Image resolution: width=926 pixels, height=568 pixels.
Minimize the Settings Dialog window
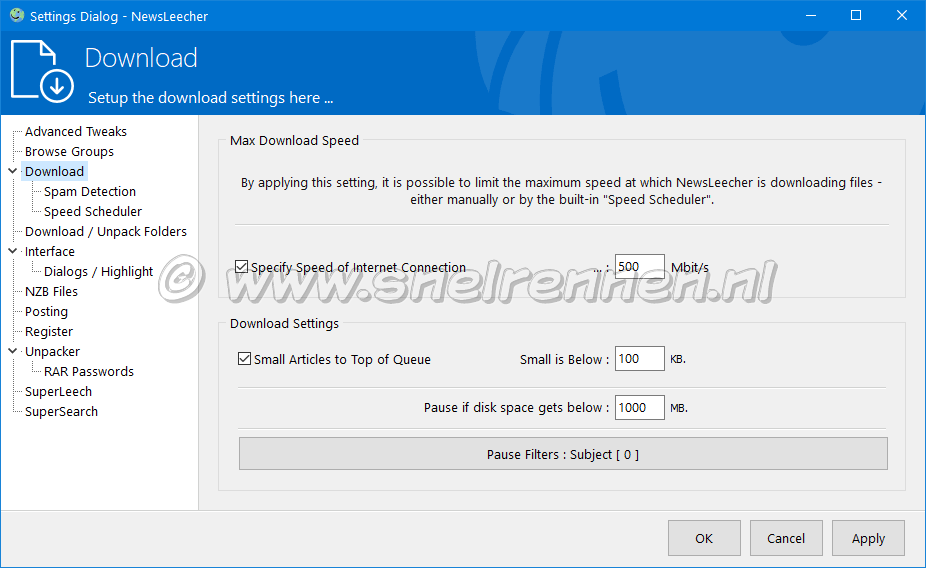pyautogui.click(x=811, y=15)
